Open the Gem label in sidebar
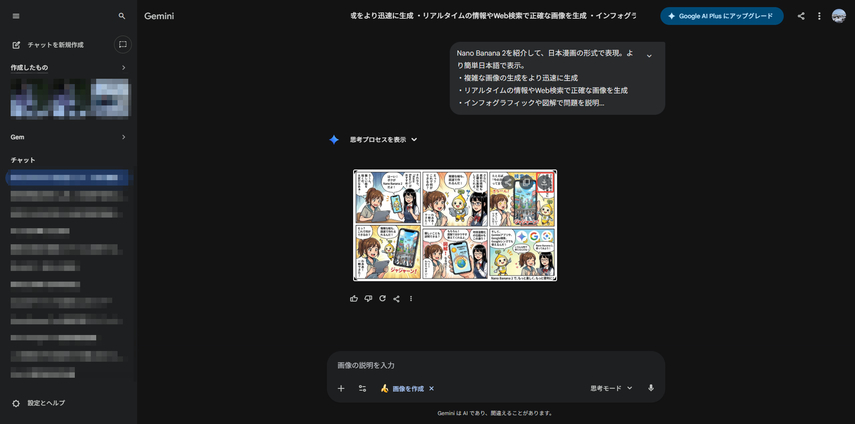This screenshot has width=855, height=424. pos(17,137)
